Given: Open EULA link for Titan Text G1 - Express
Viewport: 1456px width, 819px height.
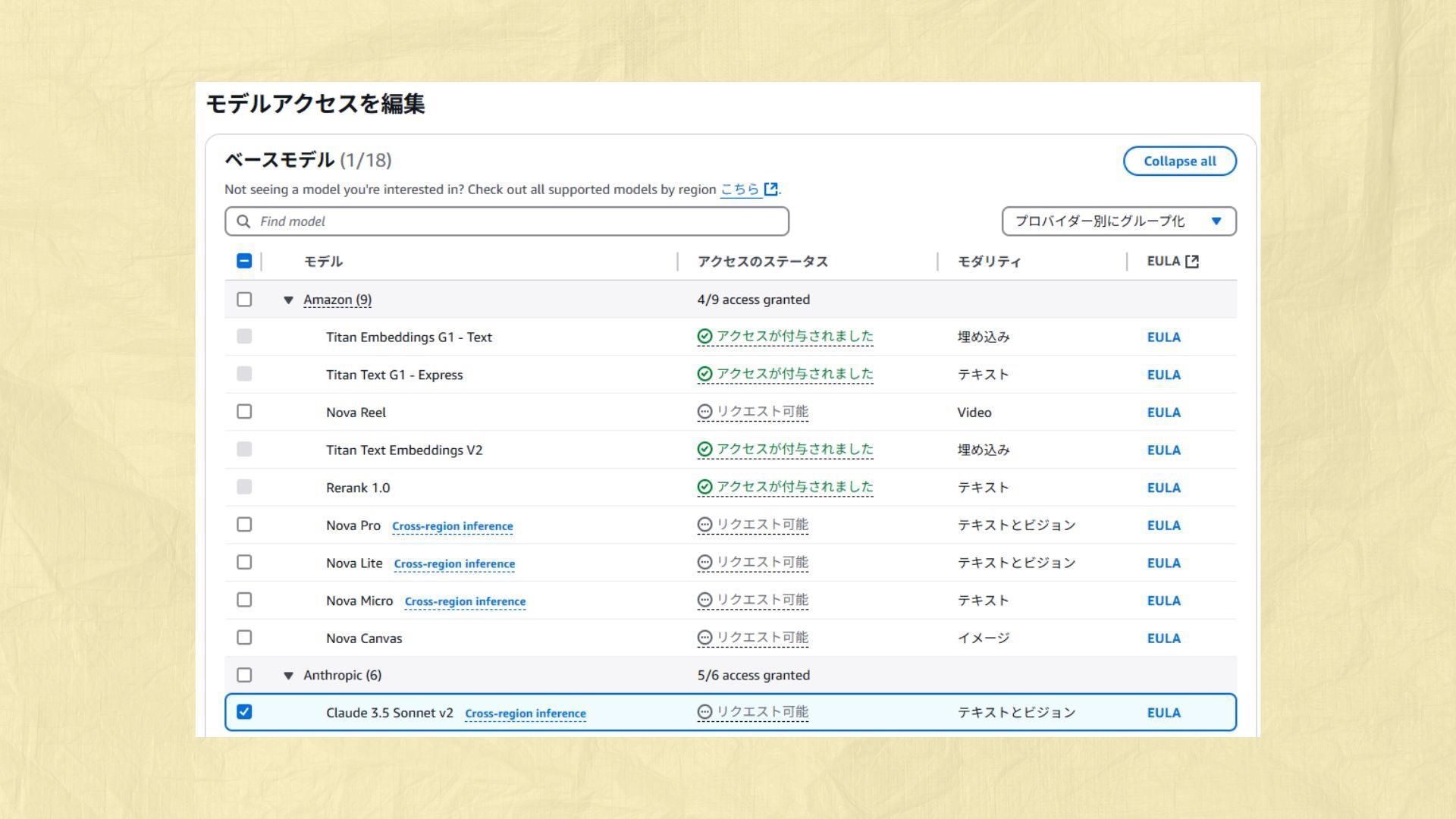Looking at the screenshot, I should (1164, 375).
